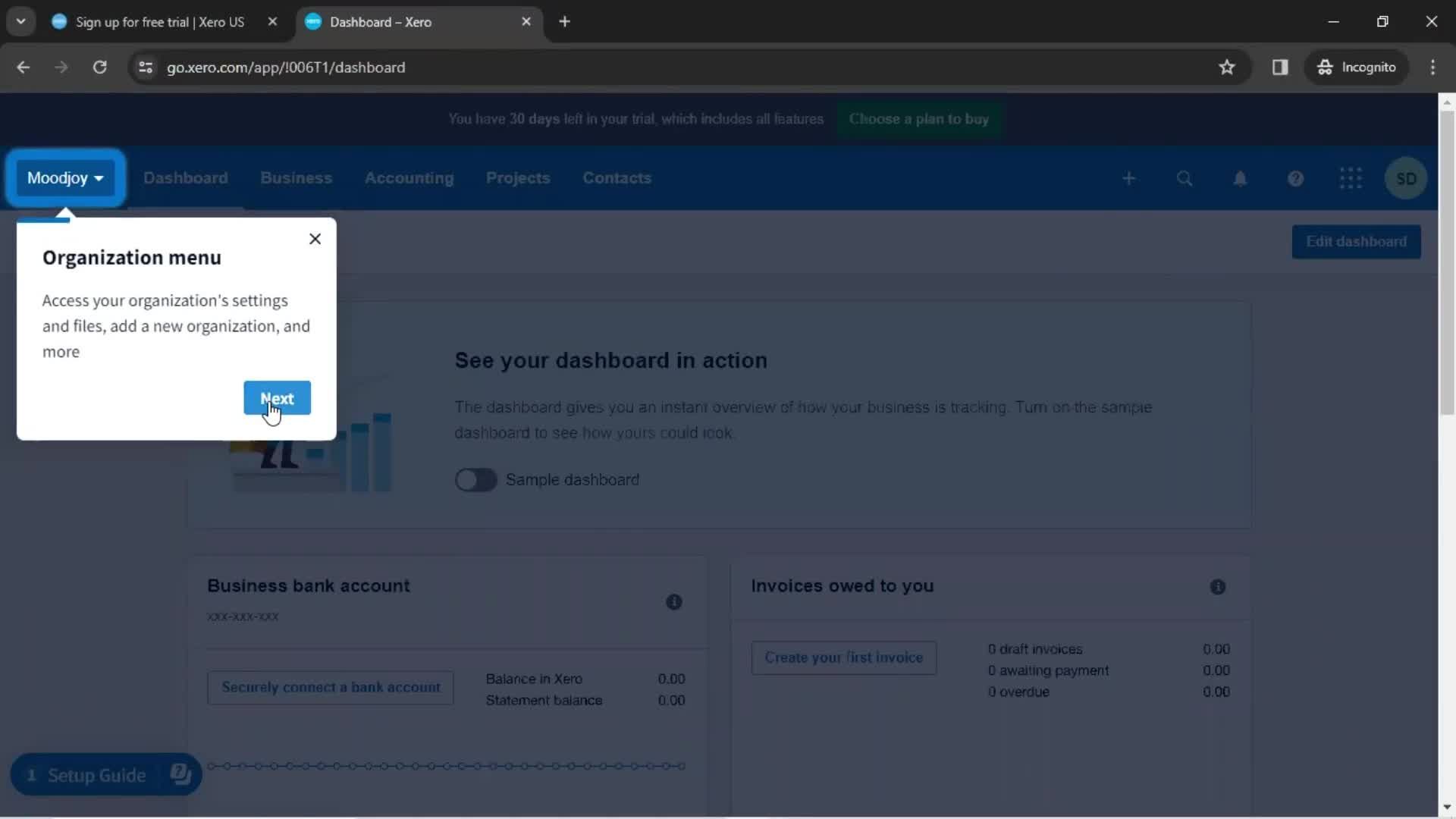
Task: Click the Statement balance label
Action: click(544, 701)
